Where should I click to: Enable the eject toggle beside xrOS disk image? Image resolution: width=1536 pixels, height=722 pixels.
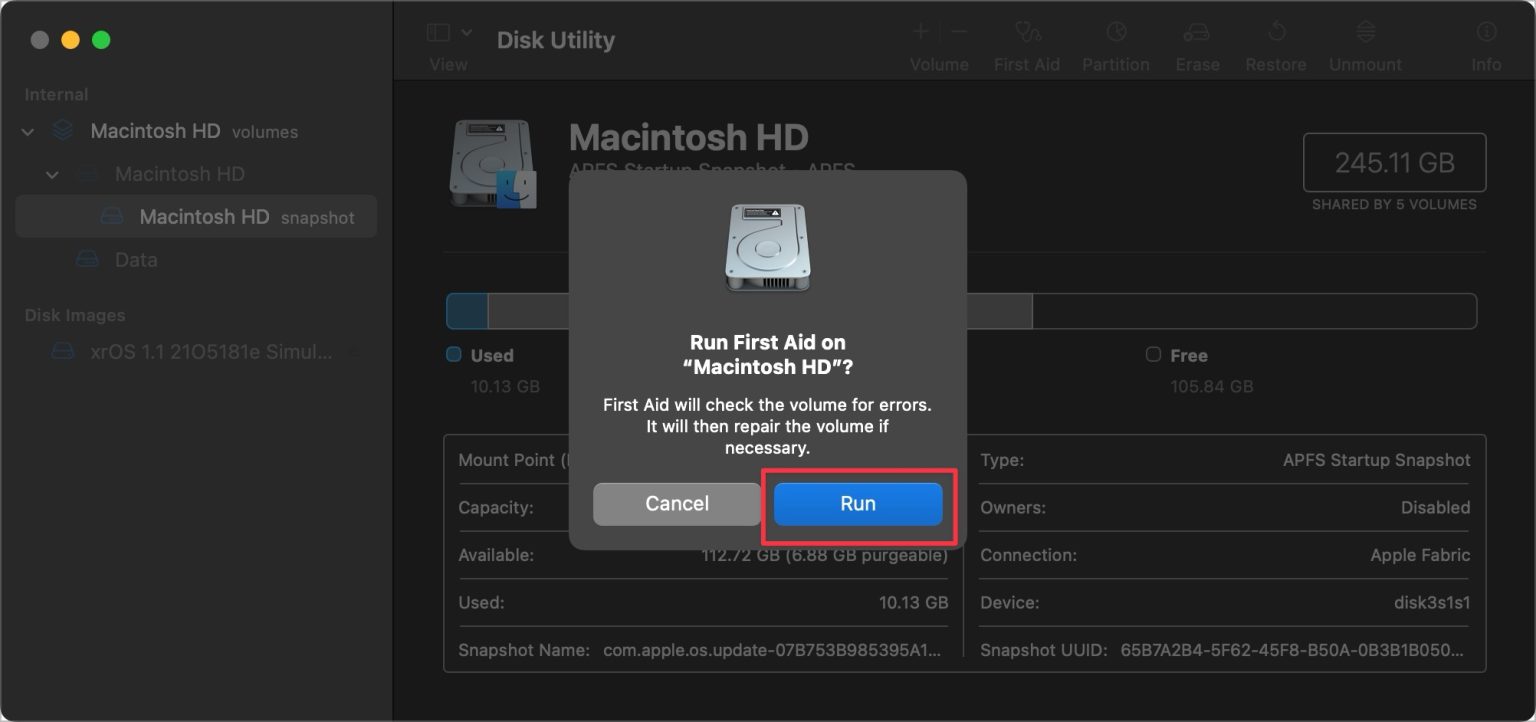pyautogui.click(x=355, y=351)
